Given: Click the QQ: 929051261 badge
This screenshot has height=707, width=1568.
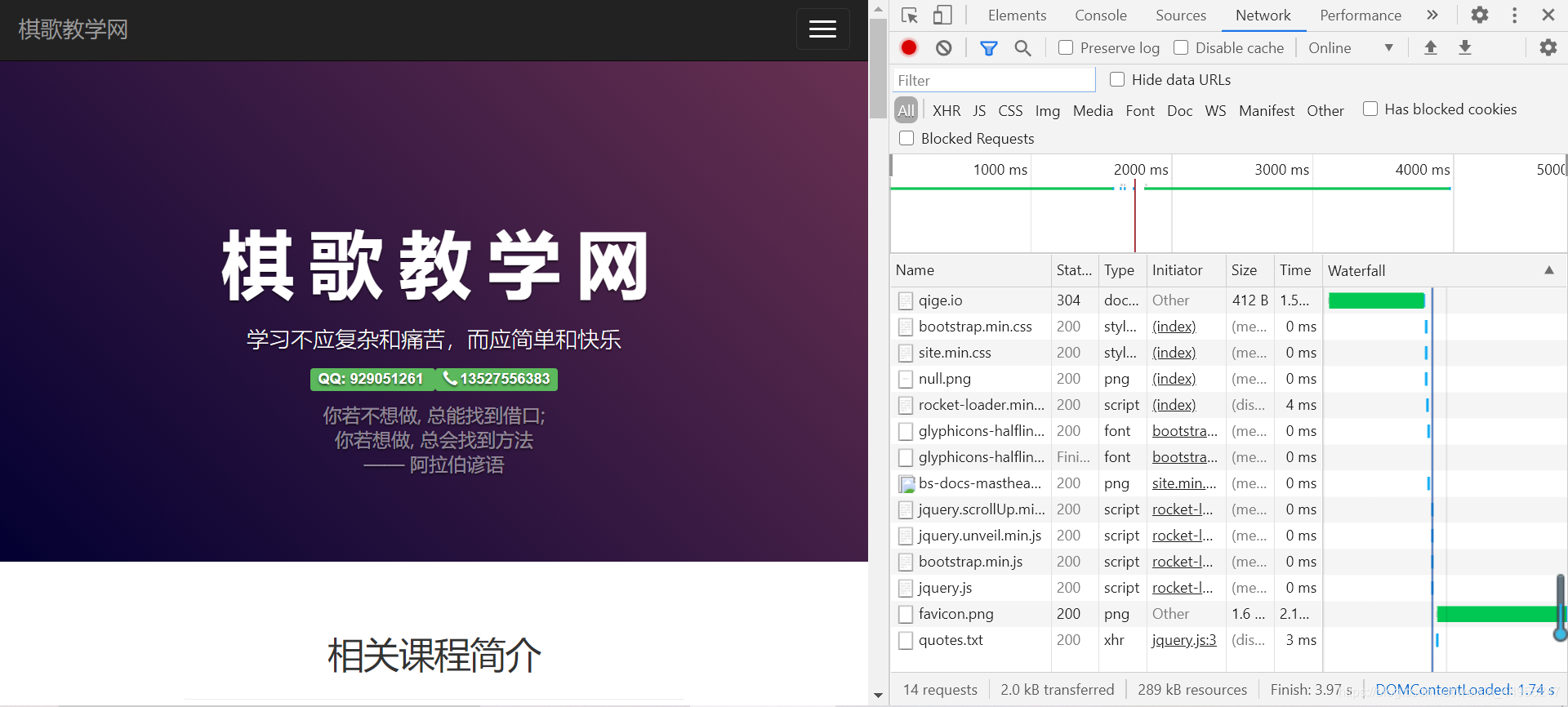Looking at the screenshot, I should pos(371,379).
